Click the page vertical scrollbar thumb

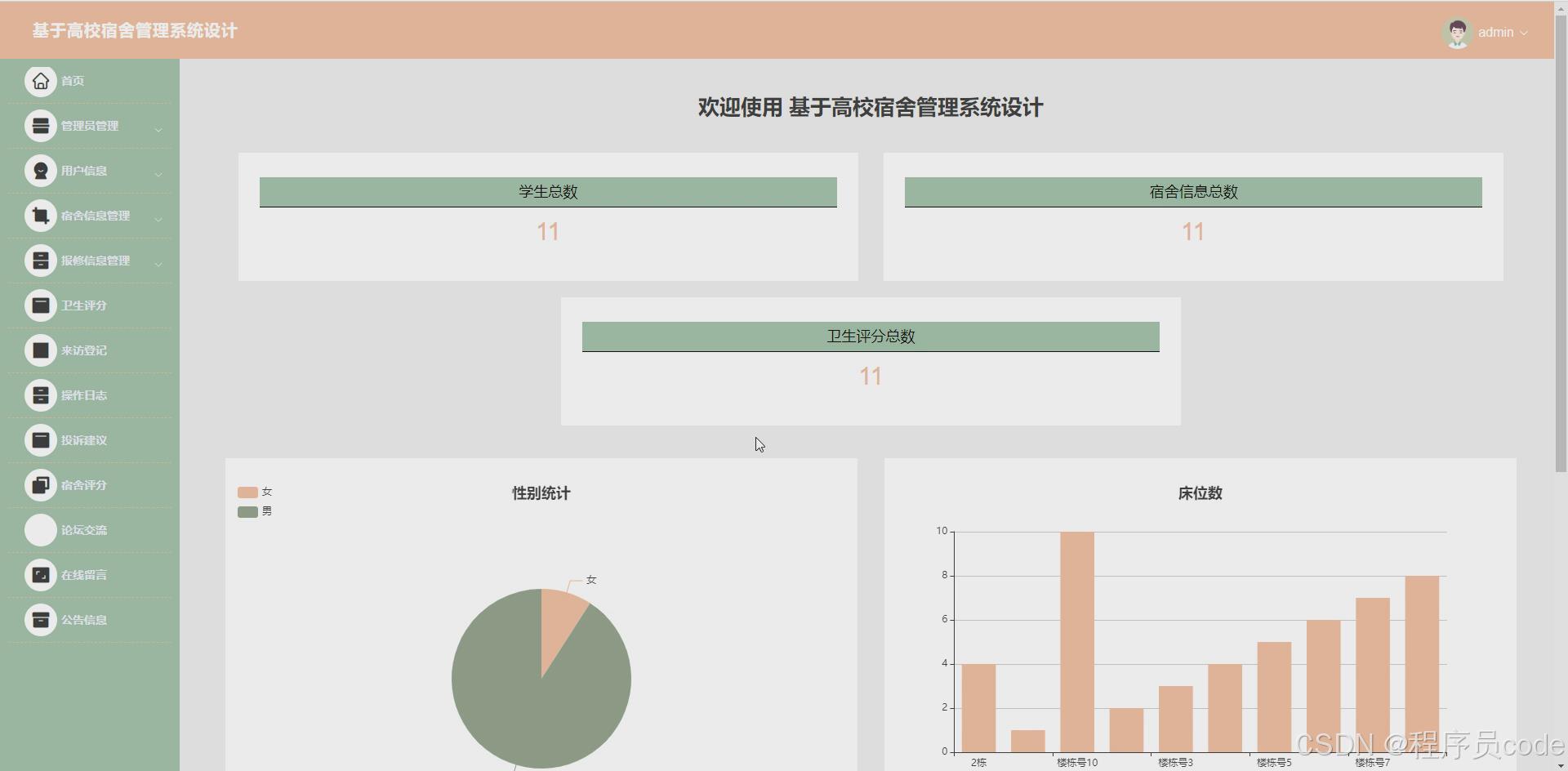click(1561, 245)
